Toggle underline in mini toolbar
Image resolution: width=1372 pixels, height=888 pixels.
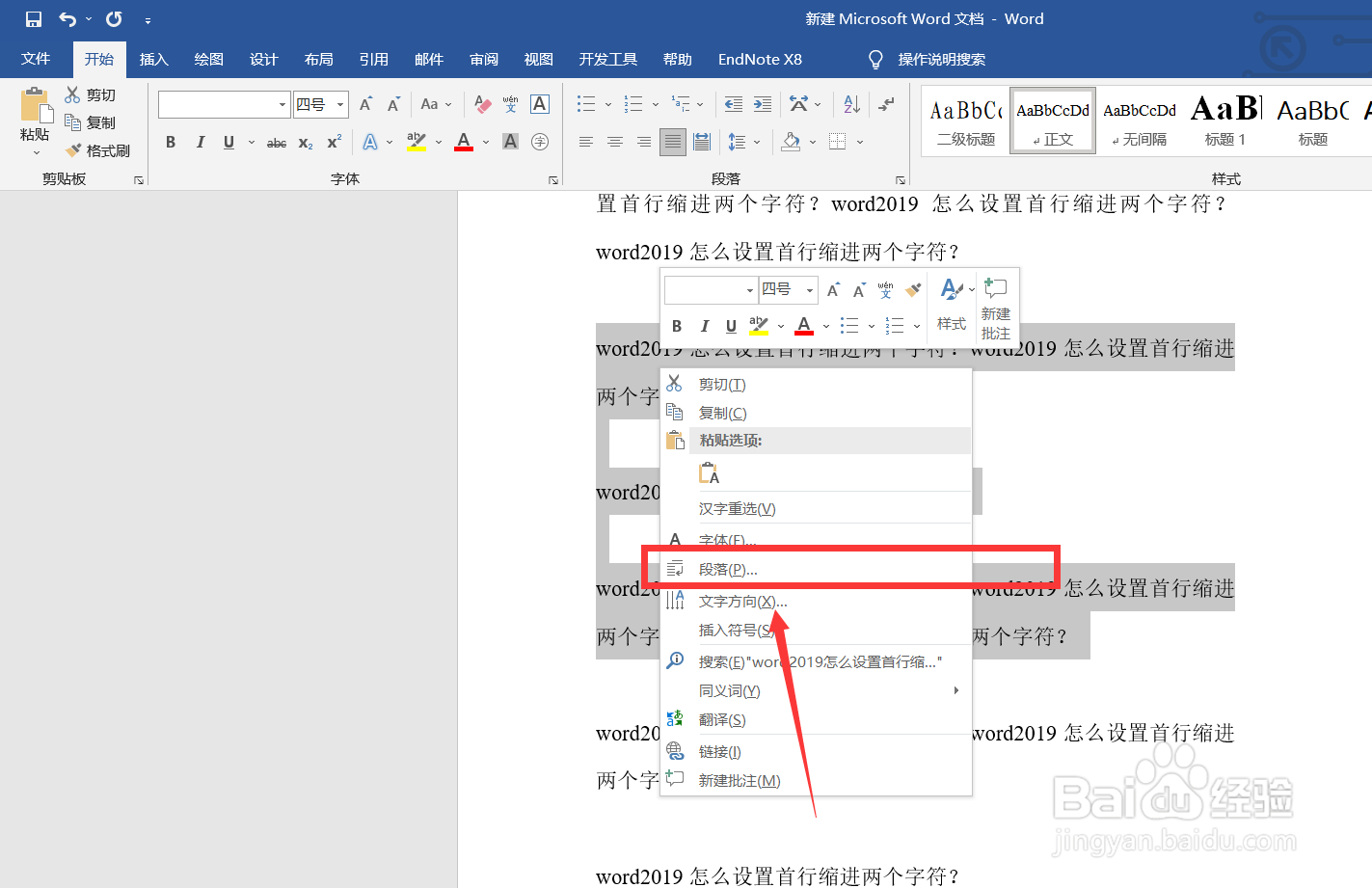pos(731,326)
